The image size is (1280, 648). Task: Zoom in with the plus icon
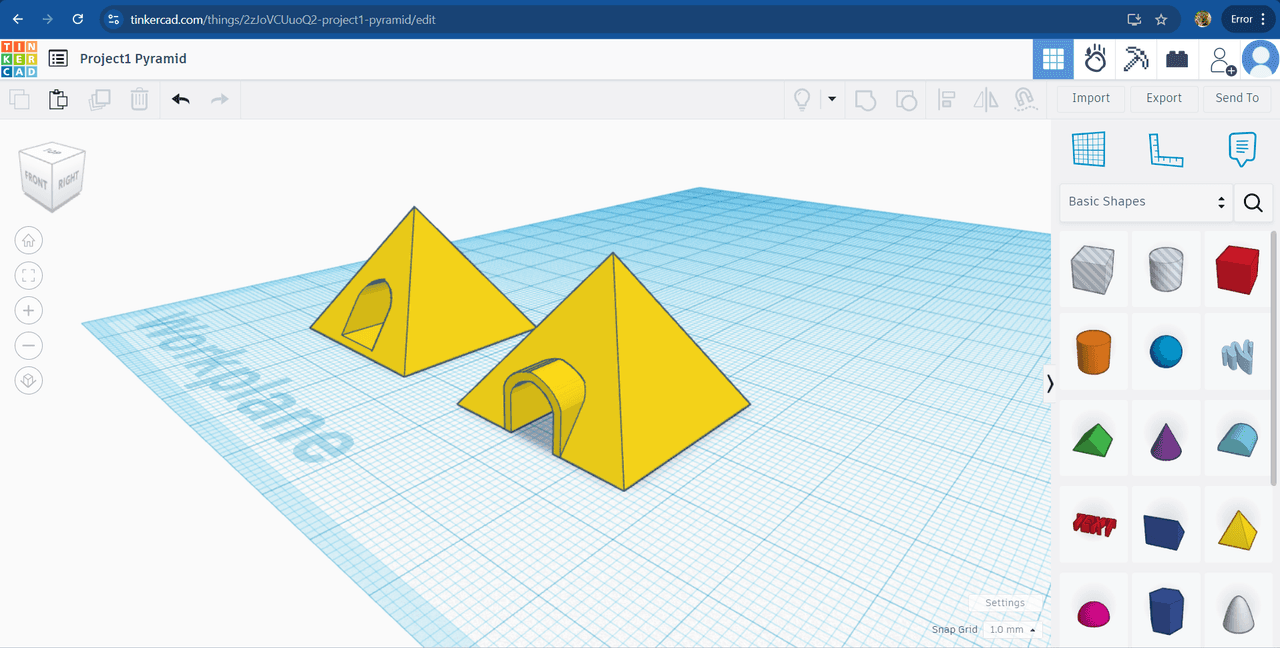tap(29, 310)
